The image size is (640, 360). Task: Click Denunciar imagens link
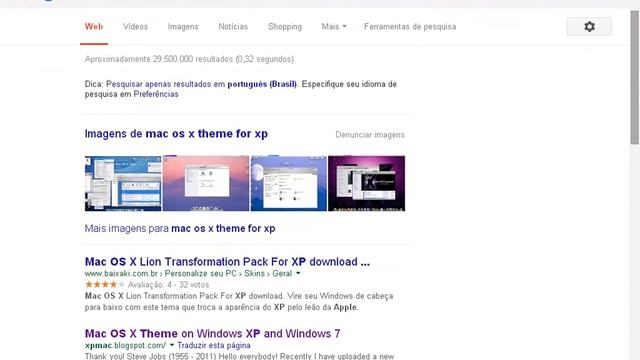pyautogui.click(x=370, y=135)
